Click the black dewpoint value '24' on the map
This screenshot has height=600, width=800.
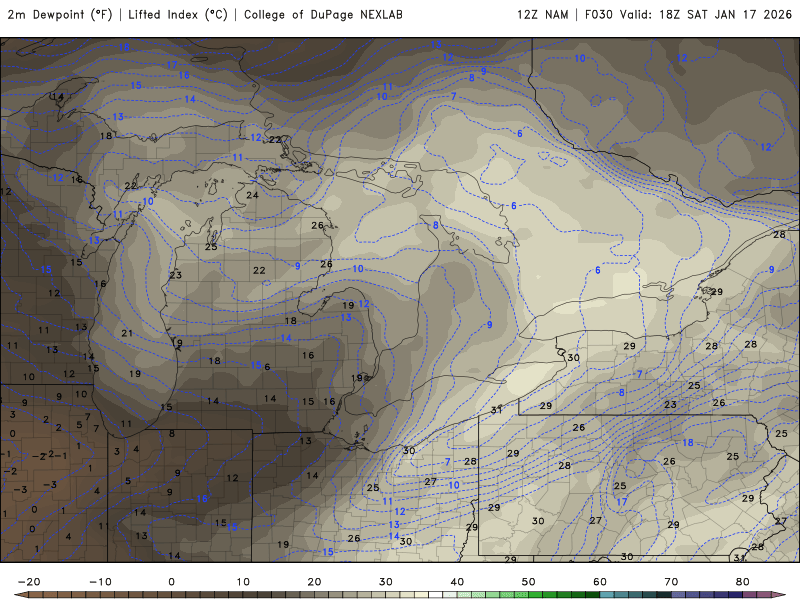252,195
